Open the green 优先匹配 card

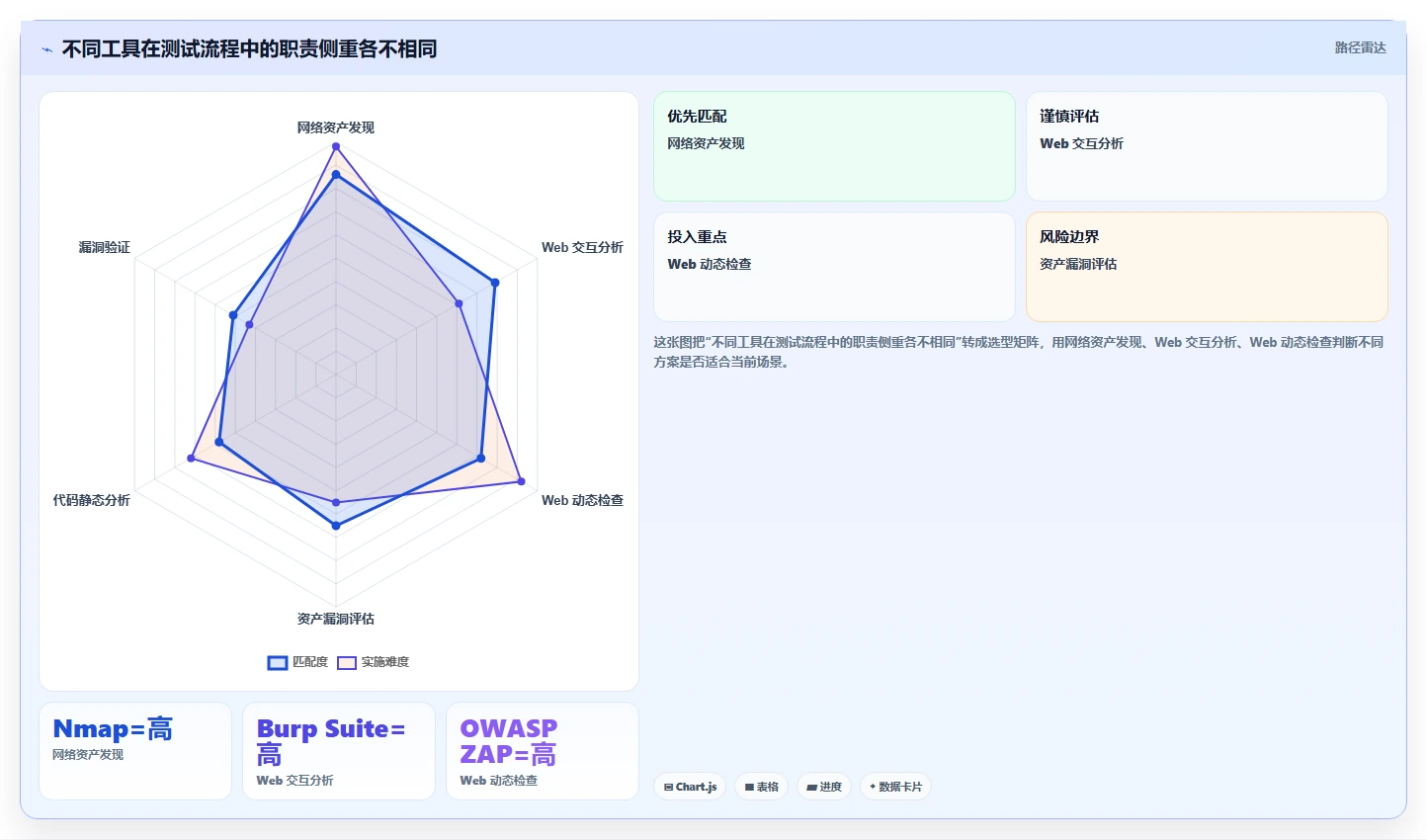coord(834,146)
